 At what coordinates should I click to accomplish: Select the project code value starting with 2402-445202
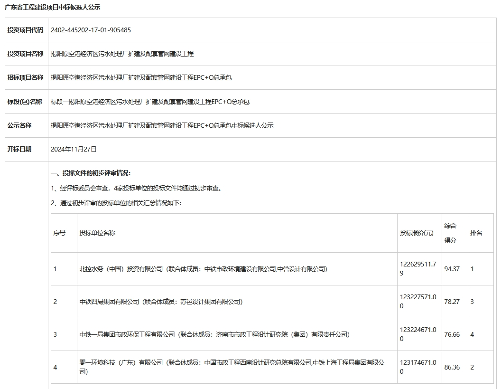pyautogui.click(x=91, y=30)
